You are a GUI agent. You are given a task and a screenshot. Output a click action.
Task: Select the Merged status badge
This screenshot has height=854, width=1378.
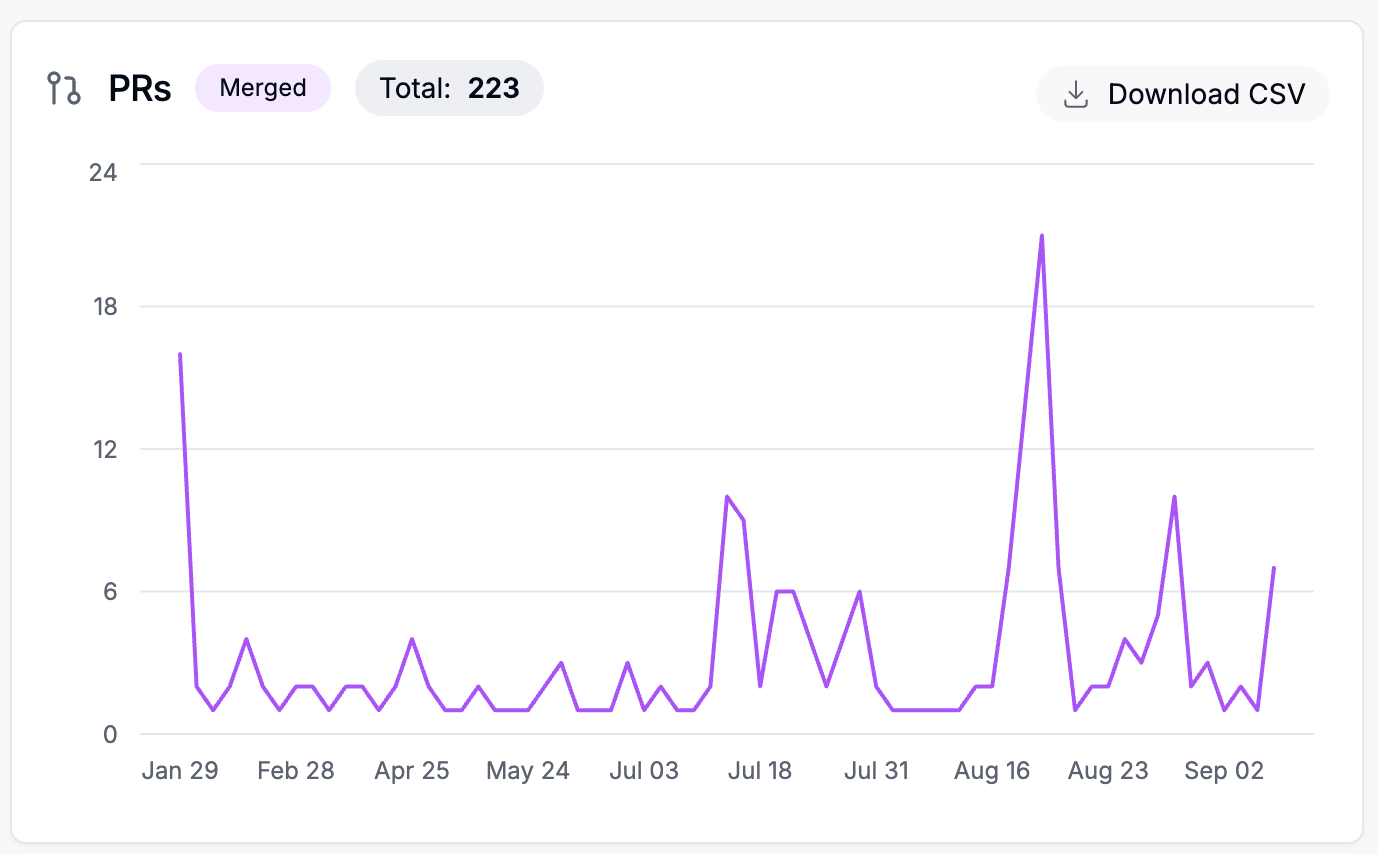coord(263,88)
